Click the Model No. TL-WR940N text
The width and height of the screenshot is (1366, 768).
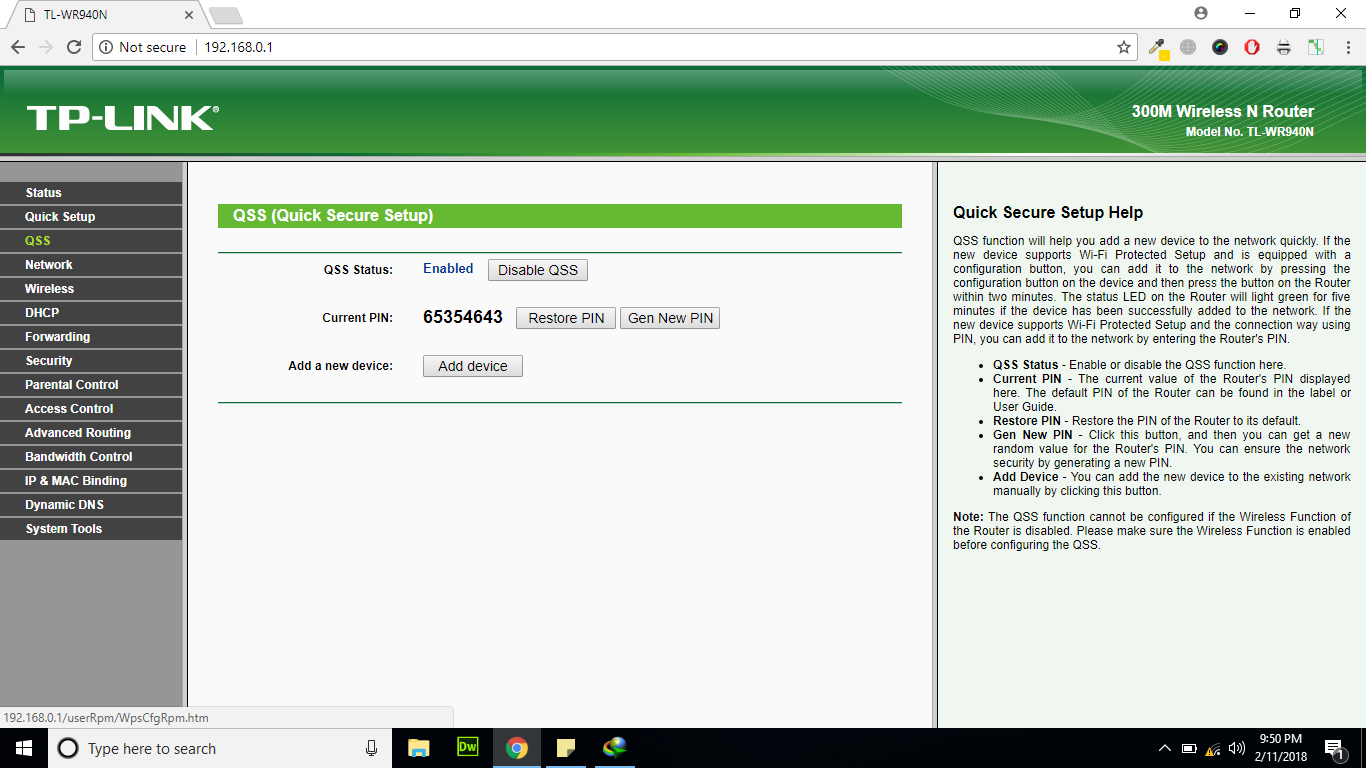pos(1250,131)
